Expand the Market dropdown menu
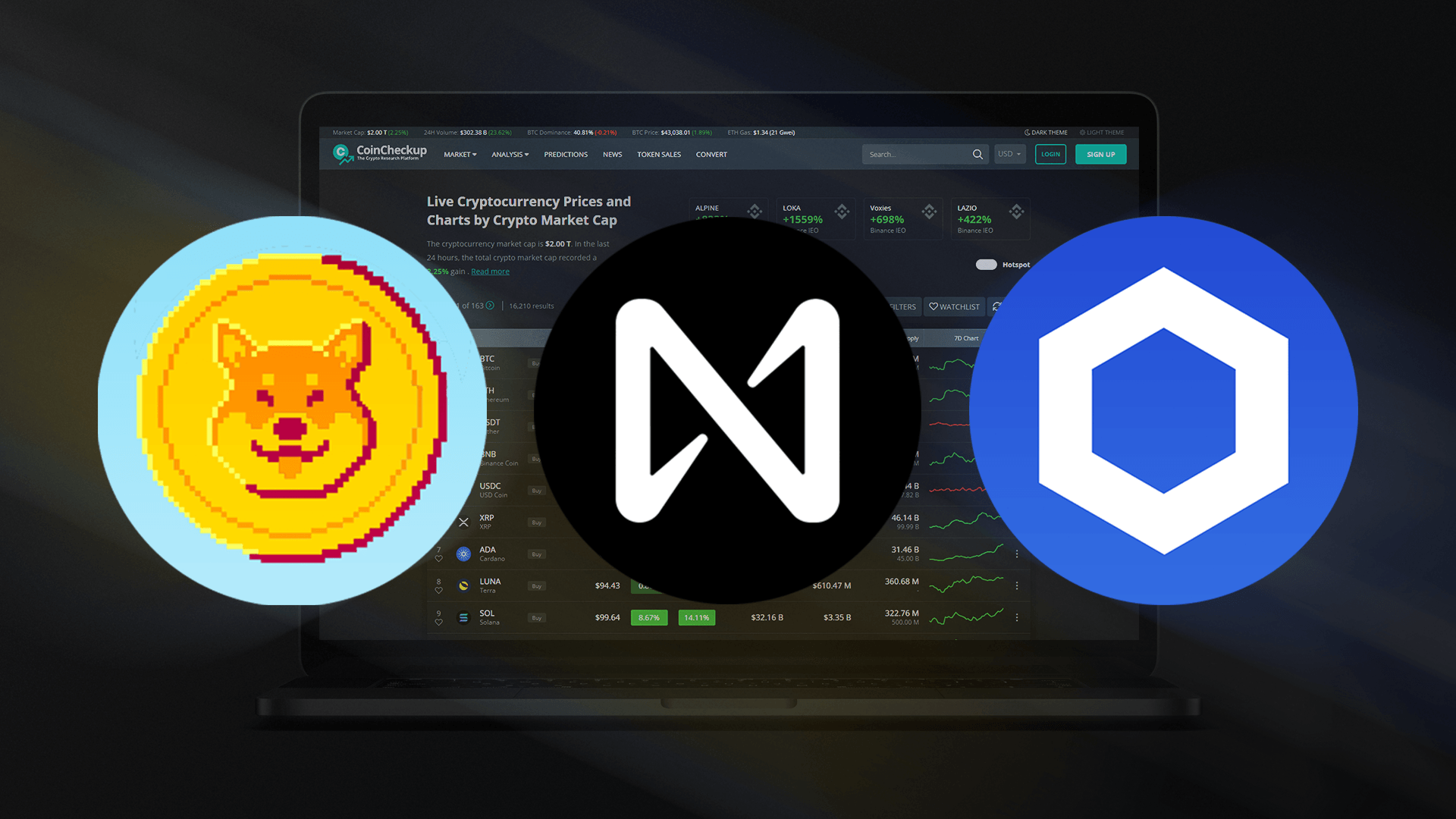This screenshot has height=819, width=1456. coord(460,155)
